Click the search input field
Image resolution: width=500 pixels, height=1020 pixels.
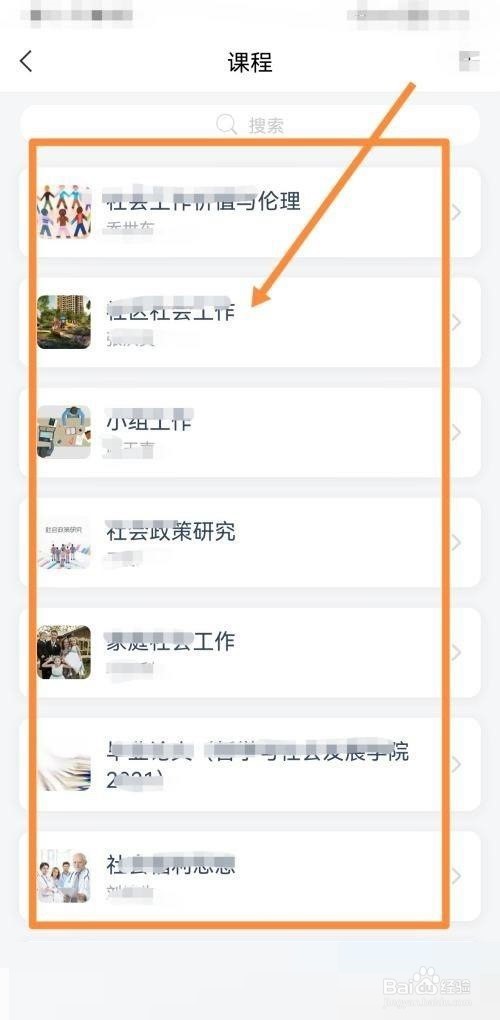point(250,124)
